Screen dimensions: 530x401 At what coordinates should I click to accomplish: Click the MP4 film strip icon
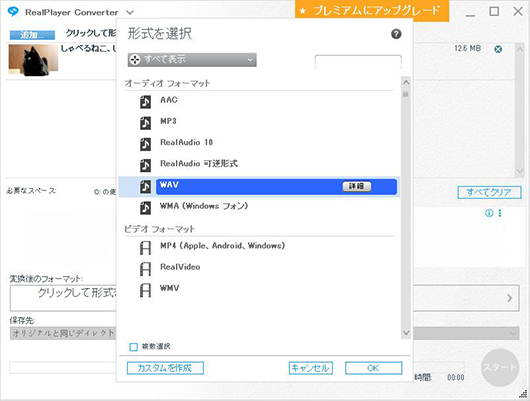[145, 248]
